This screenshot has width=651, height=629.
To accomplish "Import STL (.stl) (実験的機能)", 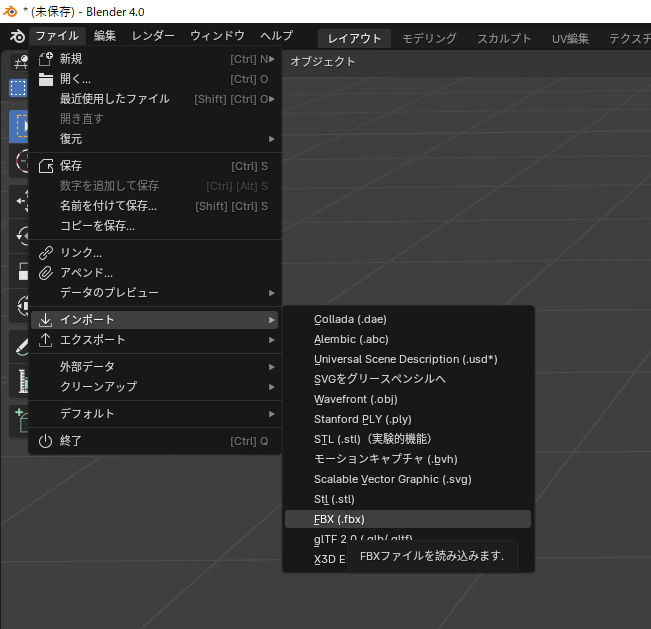I will pyautogui.click(x=408, y=439).
